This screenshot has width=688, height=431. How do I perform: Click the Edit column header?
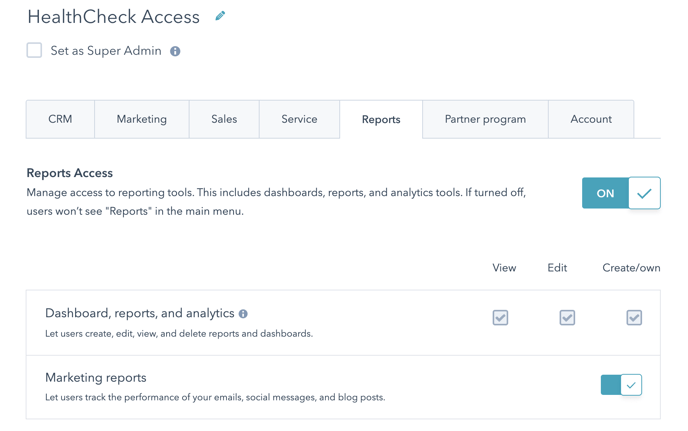click(557, 268)
